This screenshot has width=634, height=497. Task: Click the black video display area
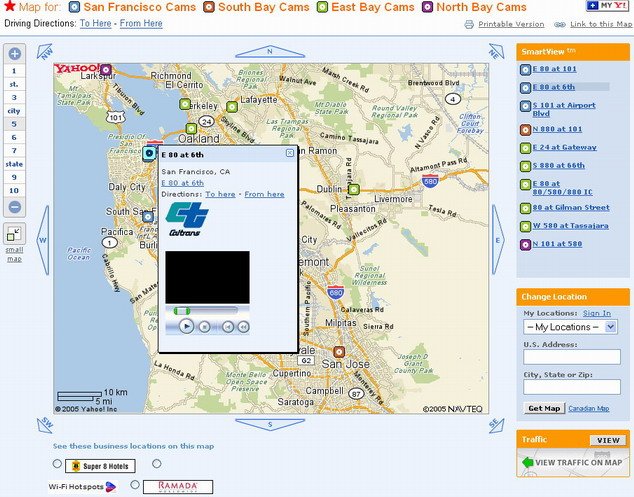tap(207, 277)
